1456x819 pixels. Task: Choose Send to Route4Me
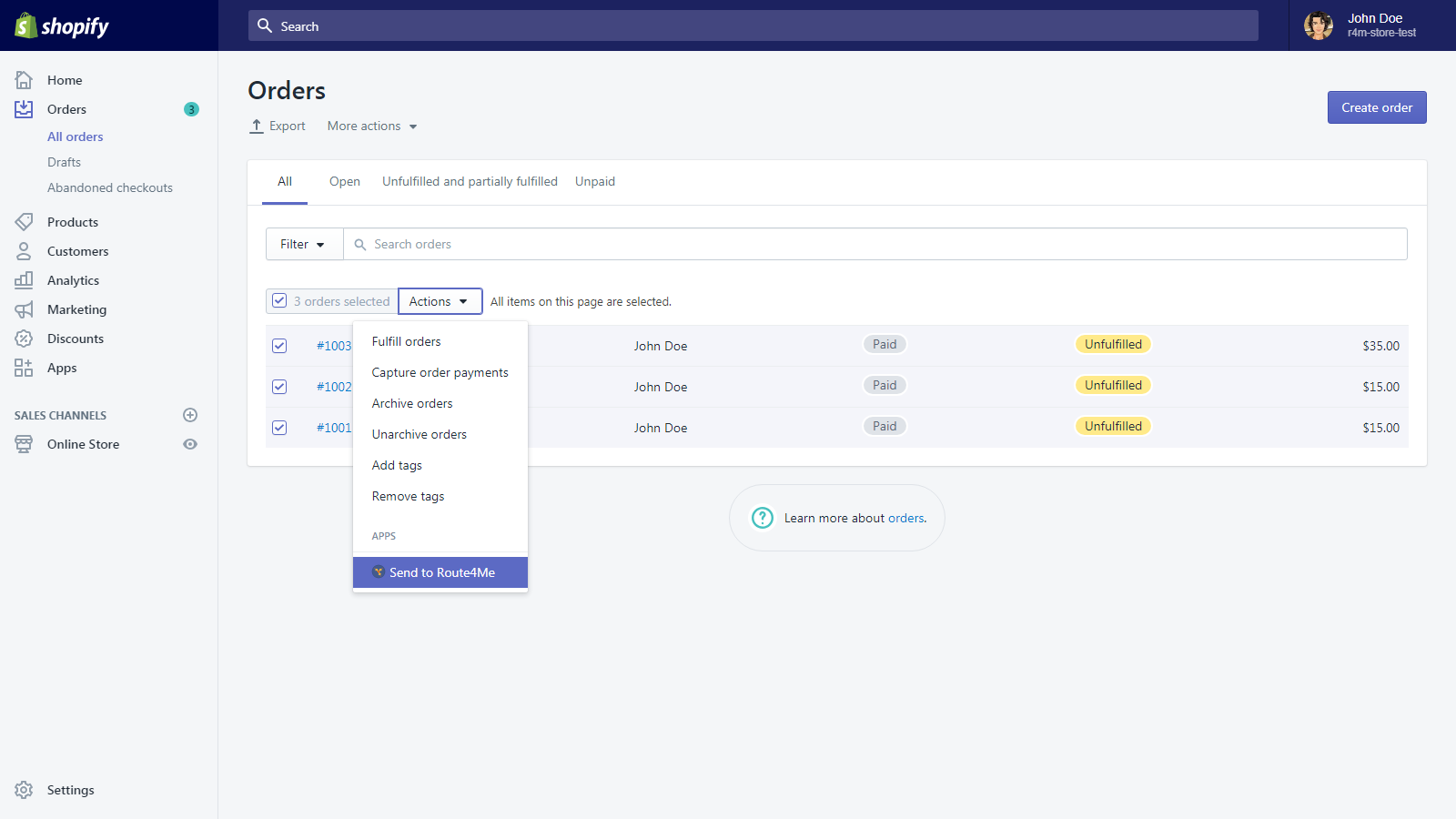pos(440,572)
